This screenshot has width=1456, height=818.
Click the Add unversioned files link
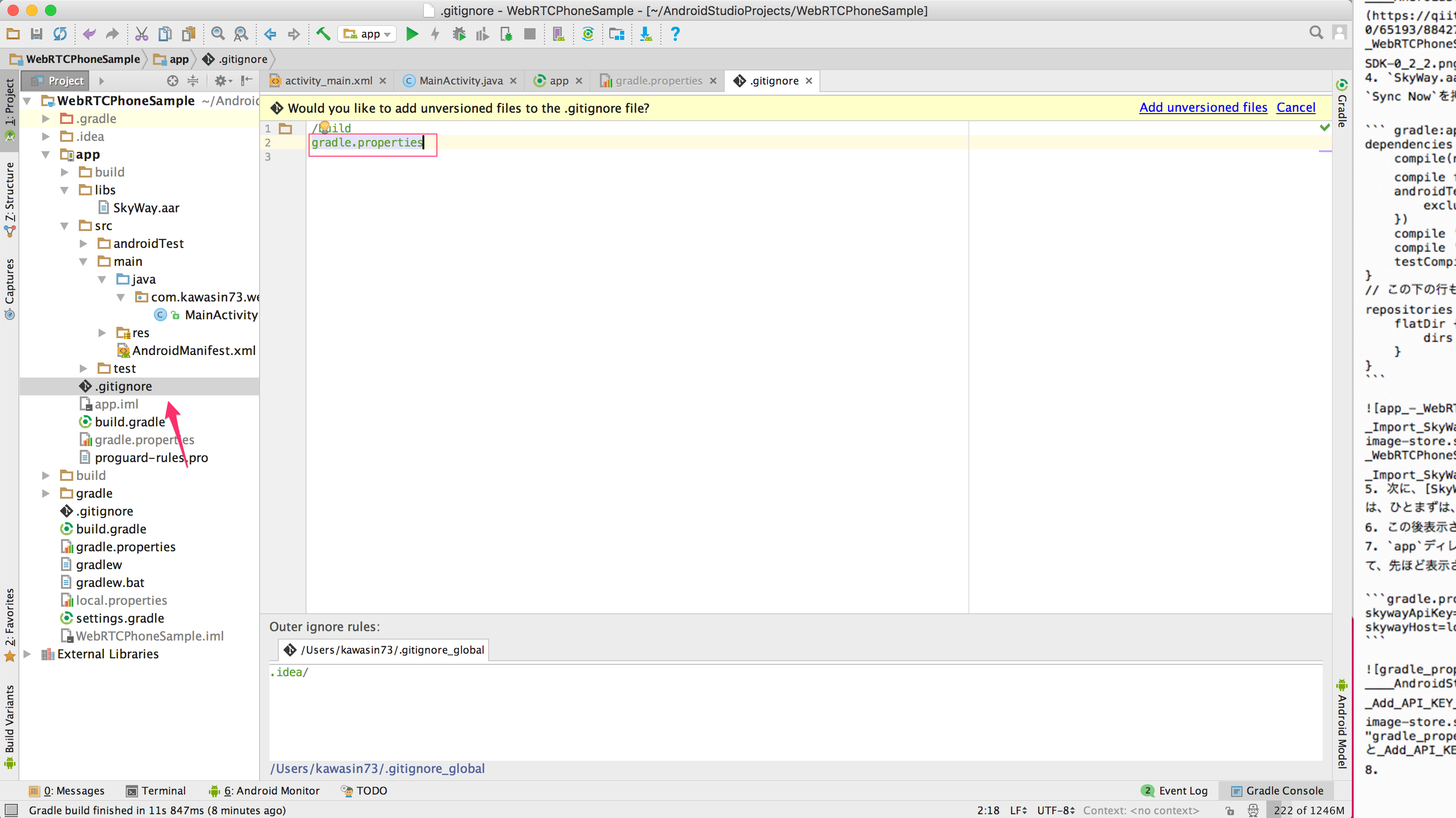coord(1203,108)
